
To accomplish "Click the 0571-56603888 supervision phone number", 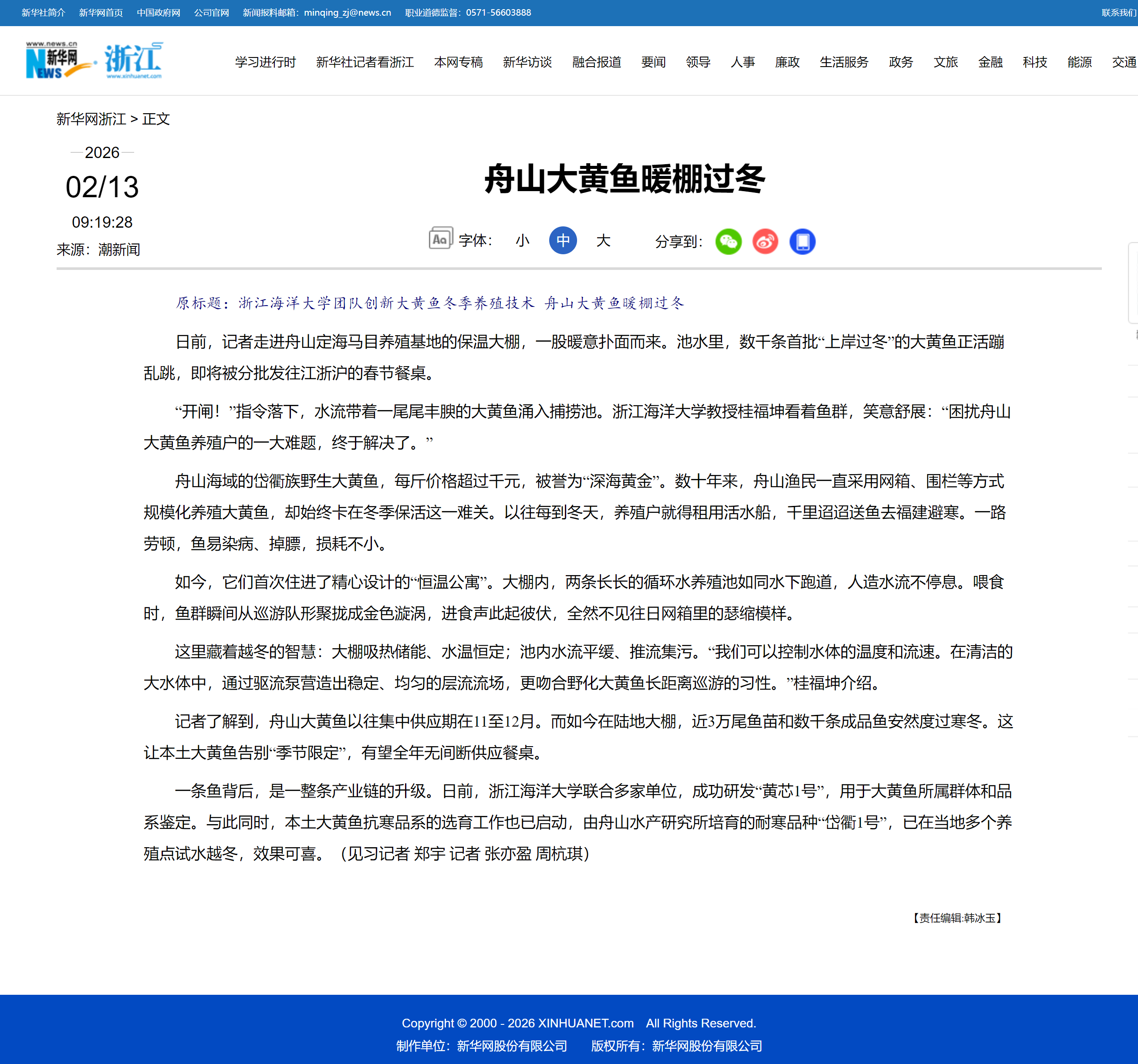I will pyautogui.click(x=498, y=13).
